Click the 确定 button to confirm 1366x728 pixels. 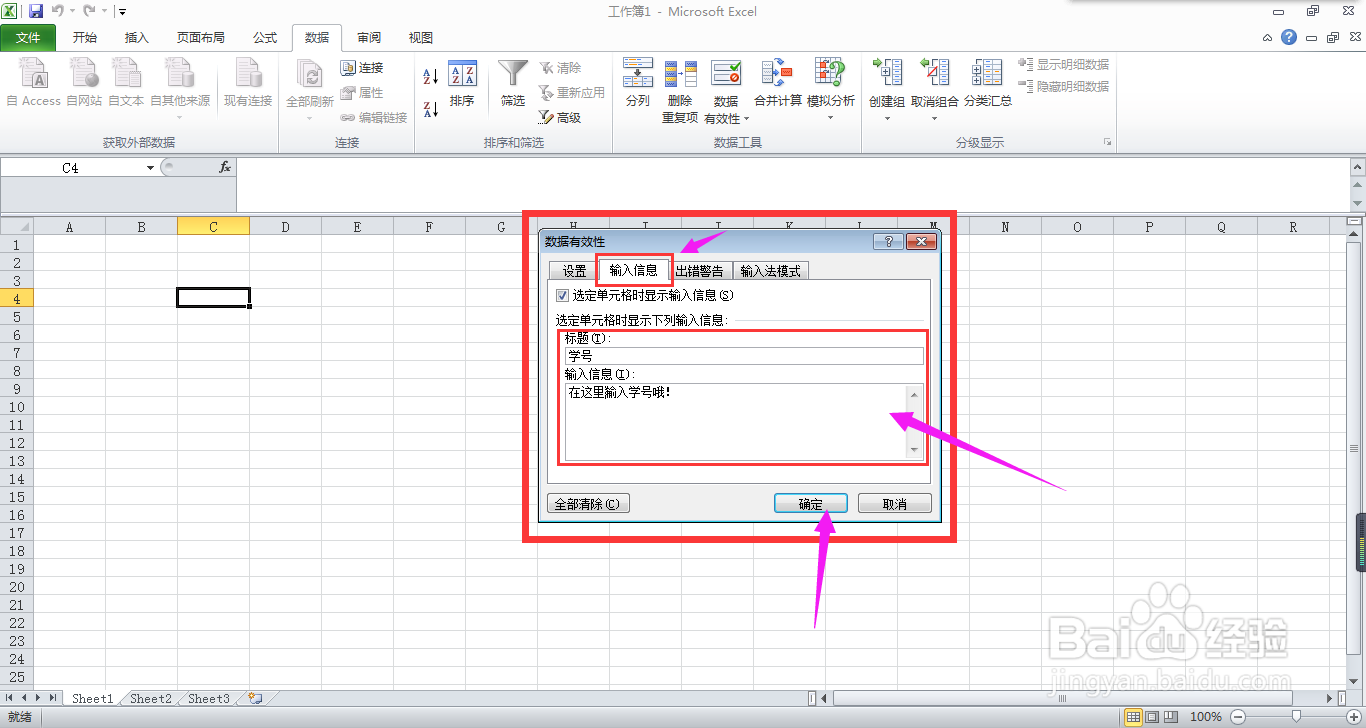(x=810, y=503)
